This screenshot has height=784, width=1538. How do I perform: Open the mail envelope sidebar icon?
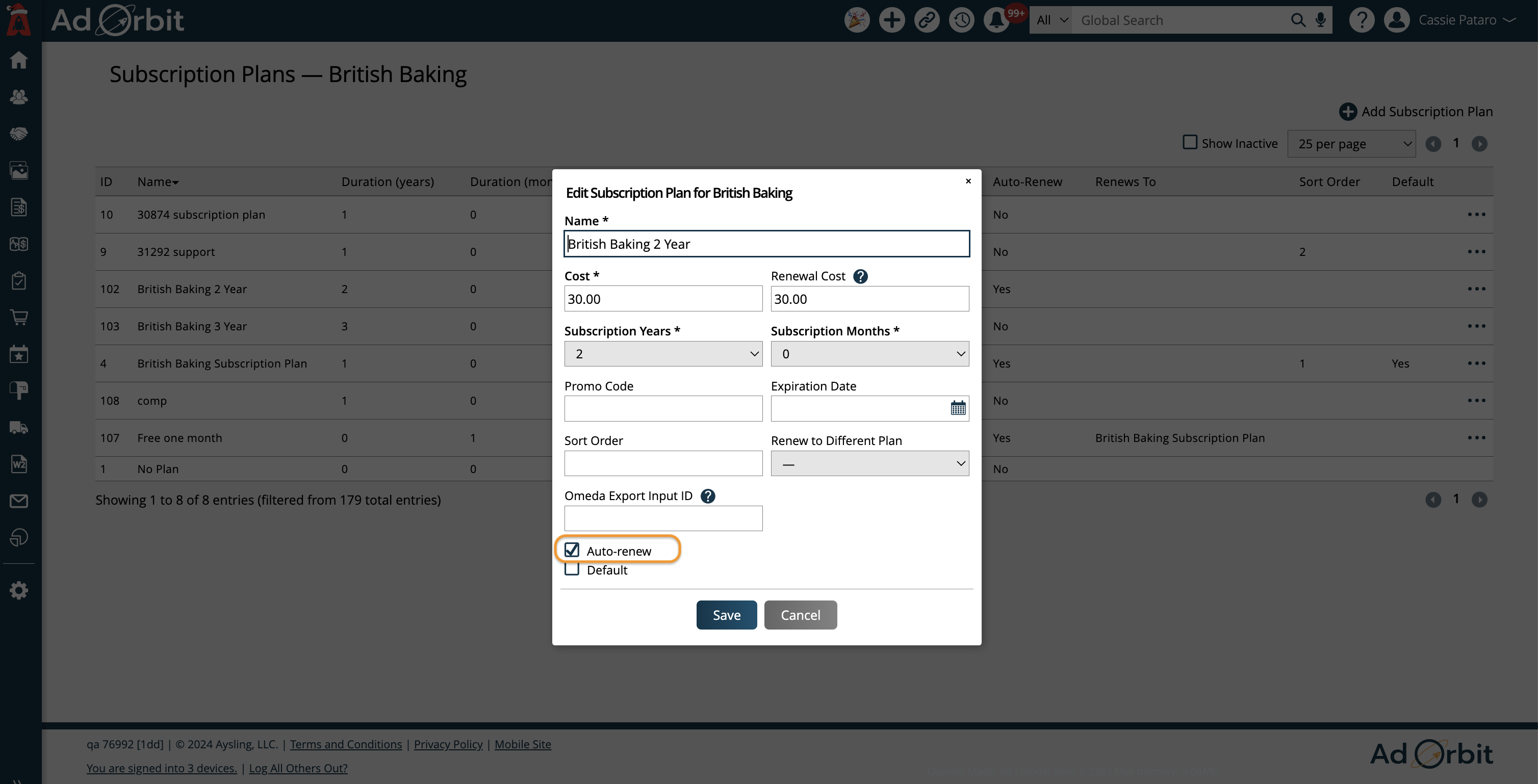[x=18, y=501]
